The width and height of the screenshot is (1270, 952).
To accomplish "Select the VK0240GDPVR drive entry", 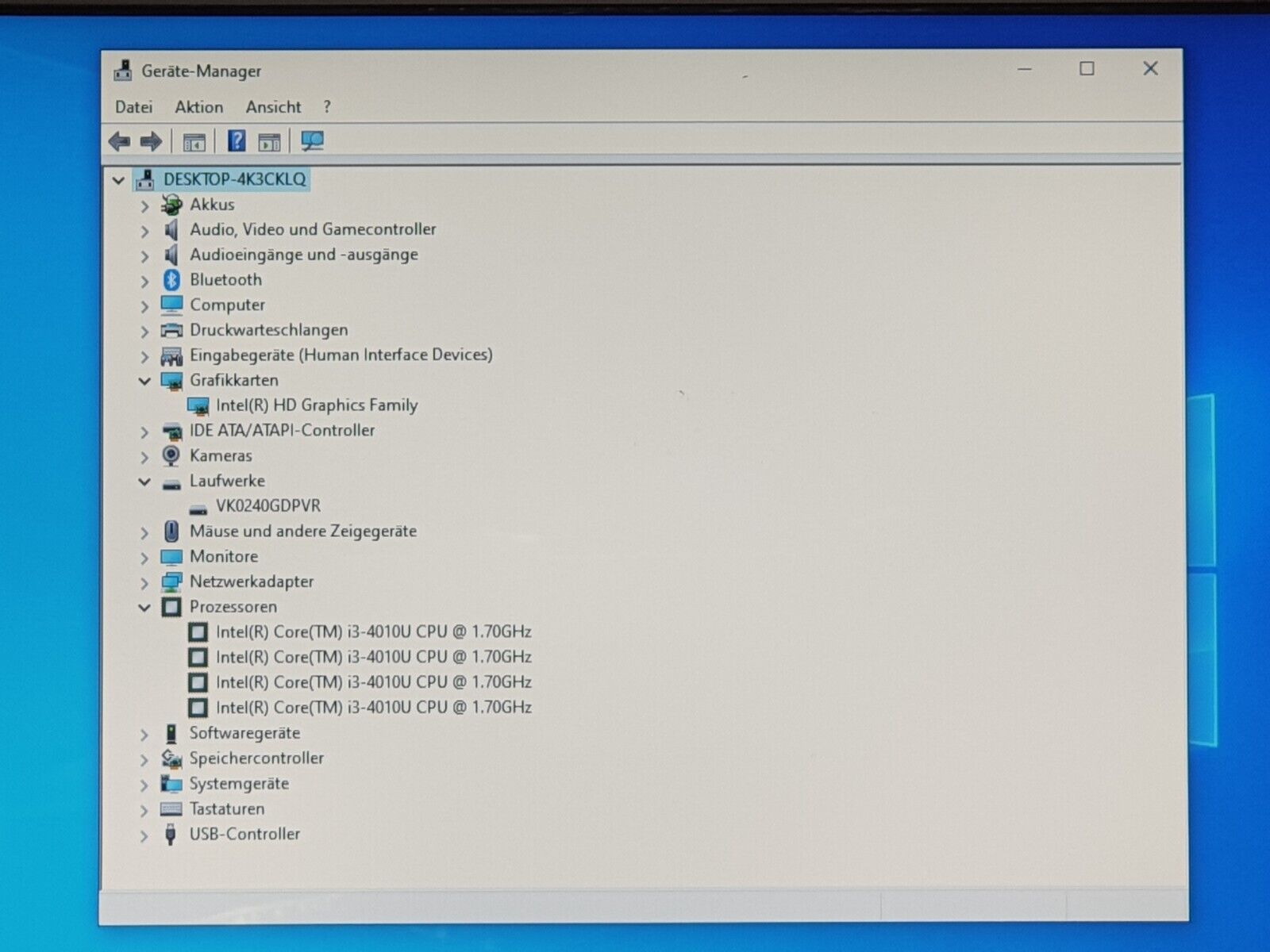I will click(x=268, y=506).
